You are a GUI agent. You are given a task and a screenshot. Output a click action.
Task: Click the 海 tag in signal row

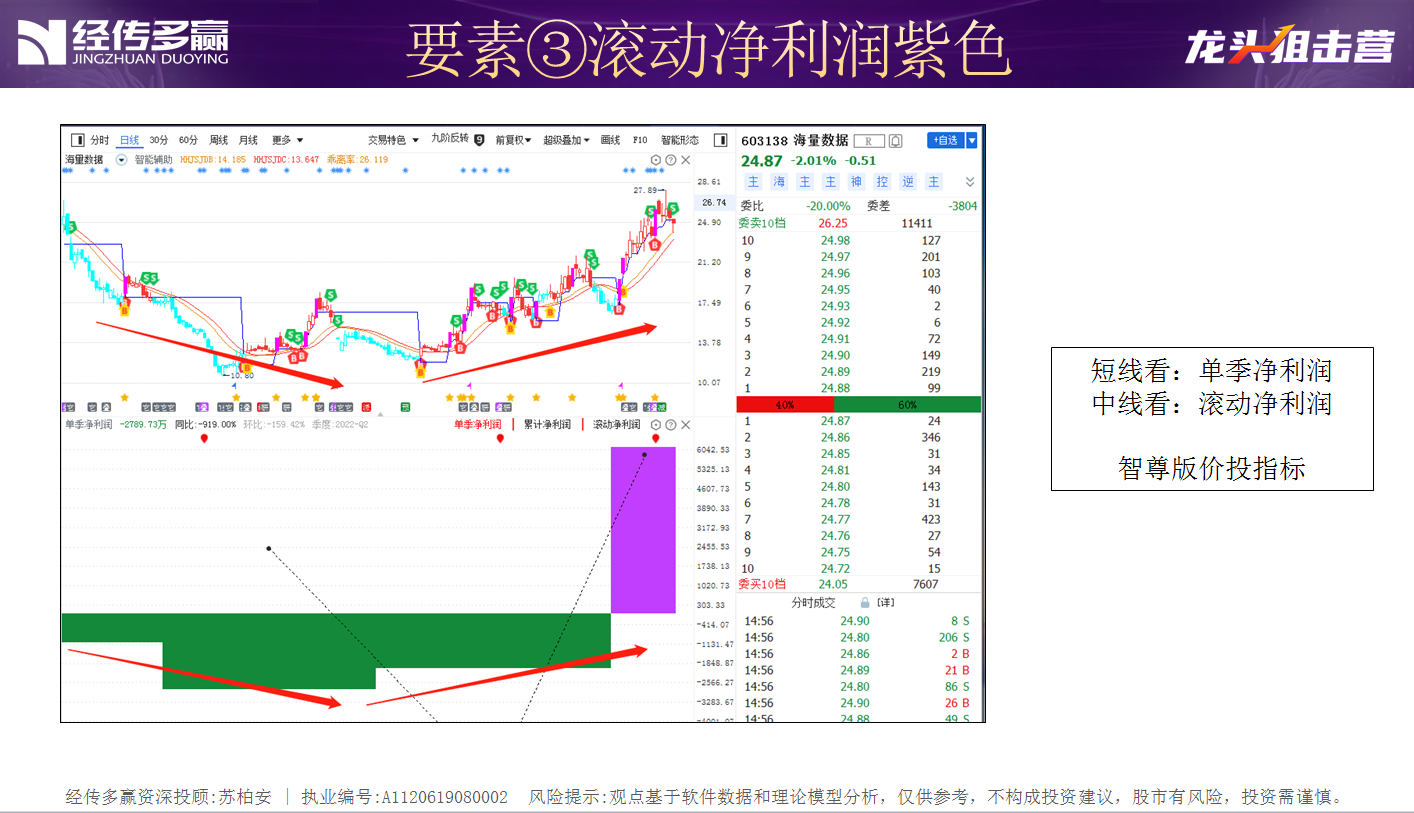(x=779, y=181)
